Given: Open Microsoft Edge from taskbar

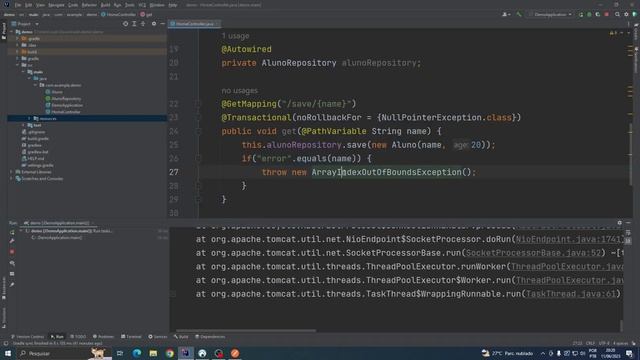Looking at the screenshot, I should pyautogui.click(x=137, y=353).
